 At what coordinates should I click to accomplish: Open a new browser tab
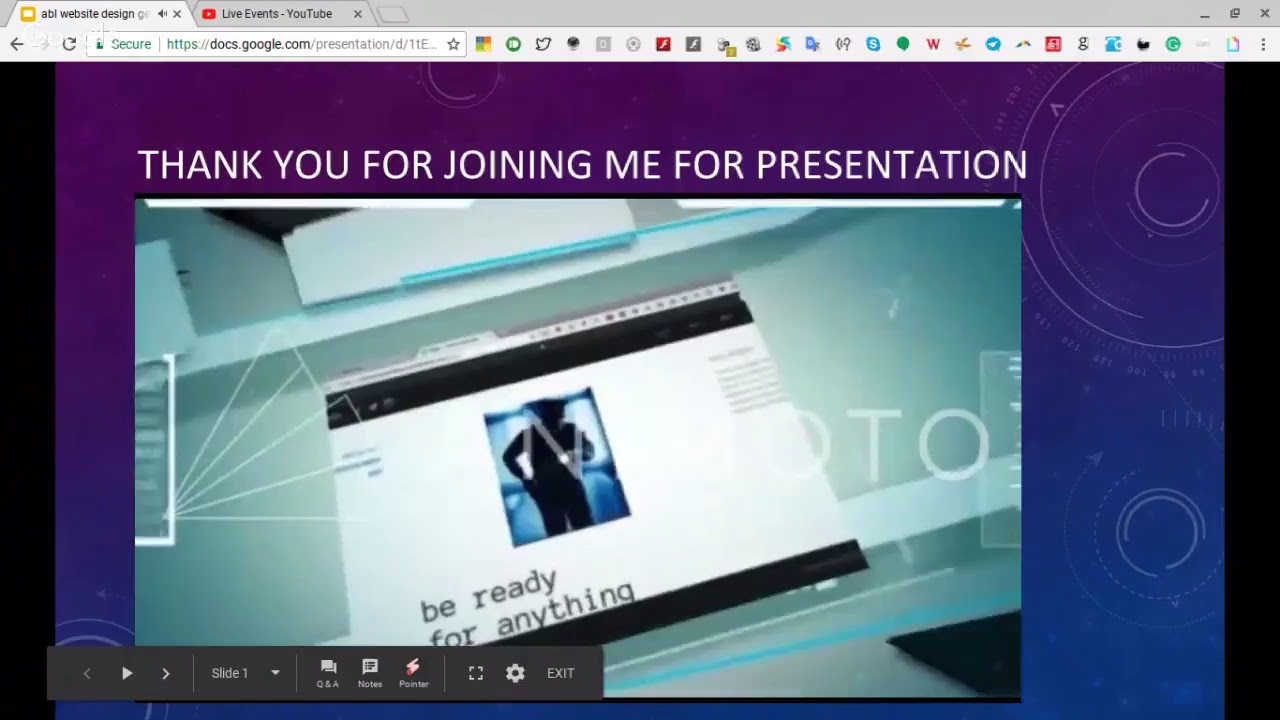[392, 14]
